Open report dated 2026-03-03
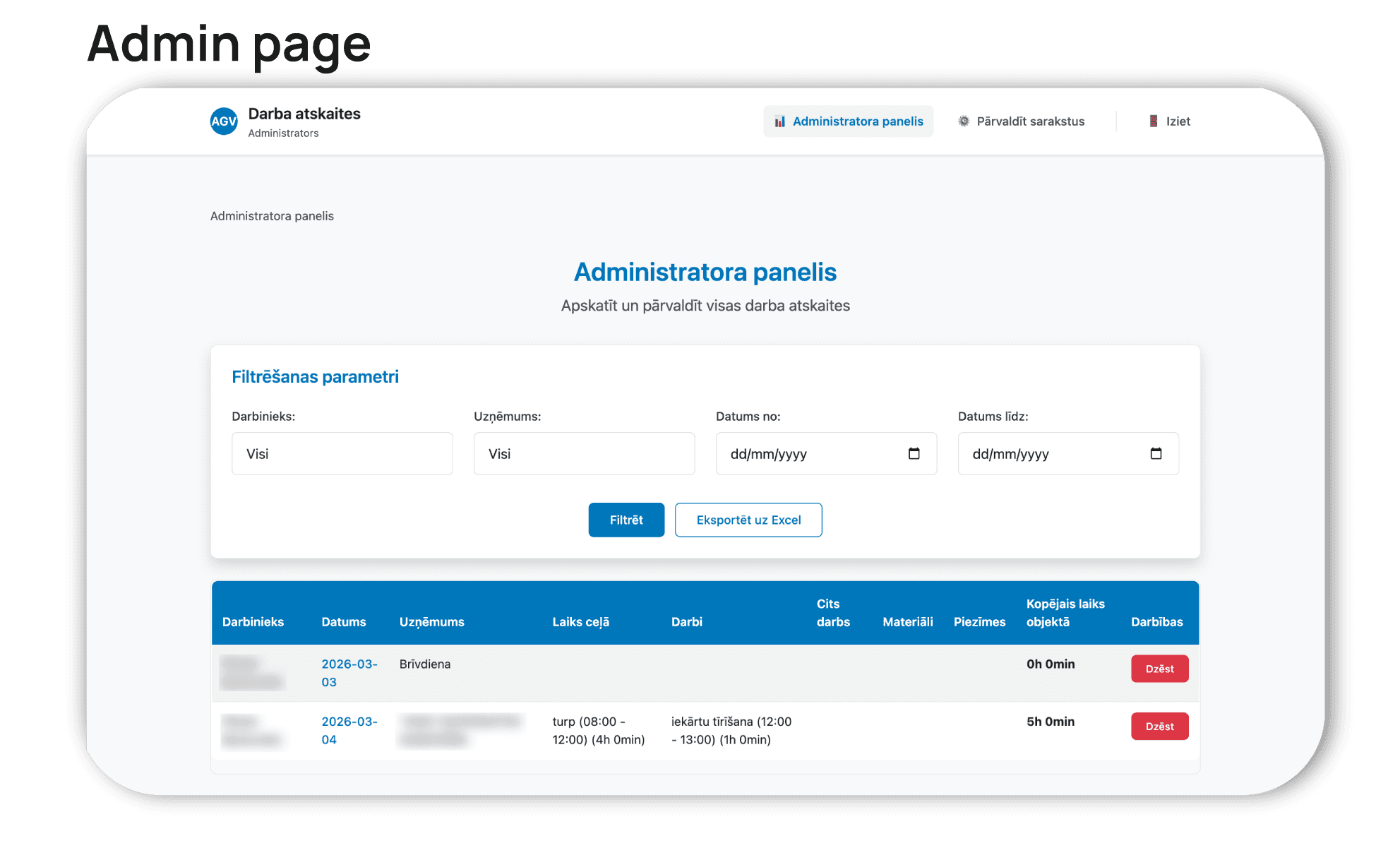The width and height of the screenshot is (1400, 860). pos(349,673)
